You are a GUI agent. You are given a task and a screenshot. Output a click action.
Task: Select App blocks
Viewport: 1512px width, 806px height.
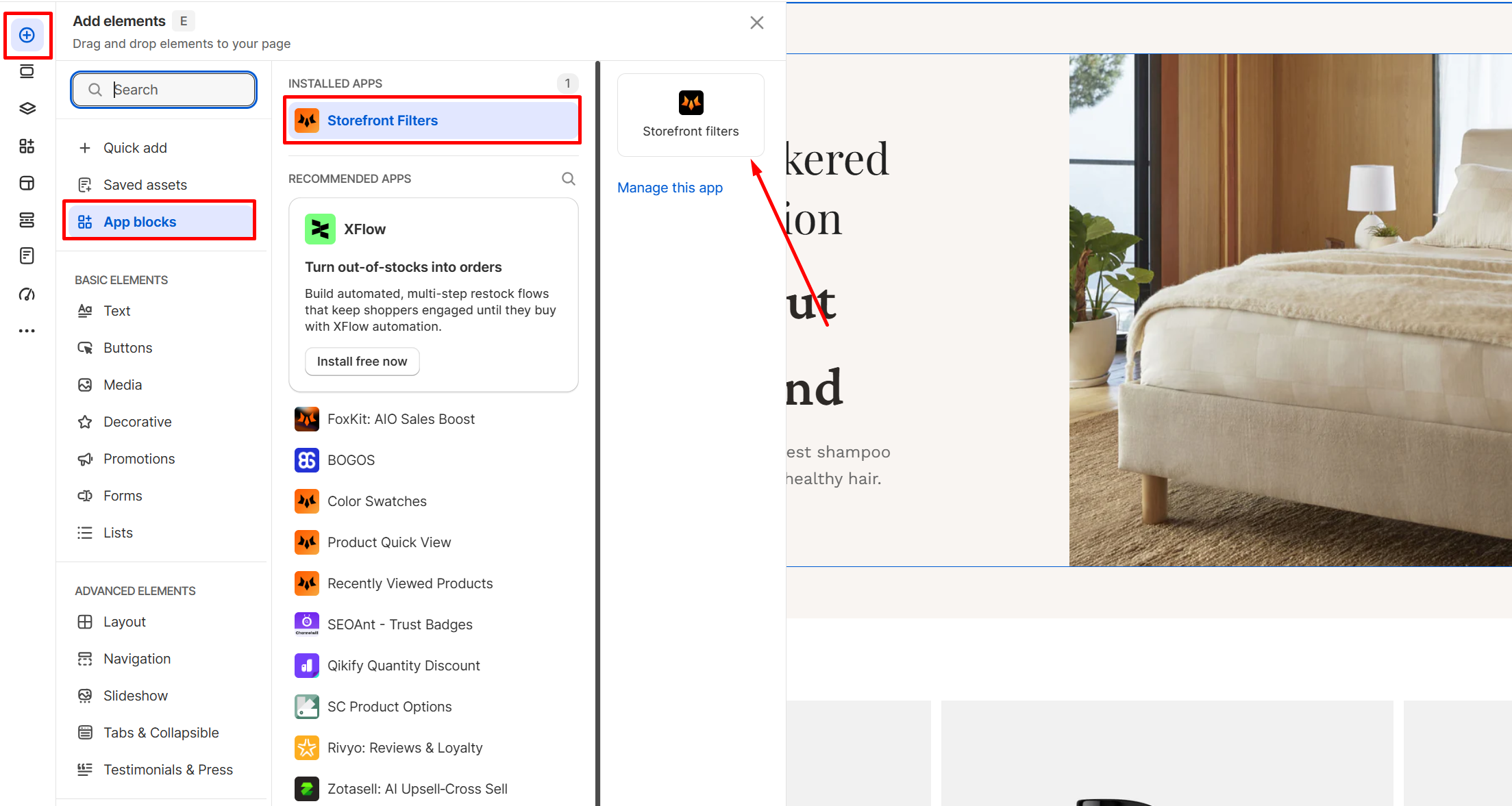162,222
